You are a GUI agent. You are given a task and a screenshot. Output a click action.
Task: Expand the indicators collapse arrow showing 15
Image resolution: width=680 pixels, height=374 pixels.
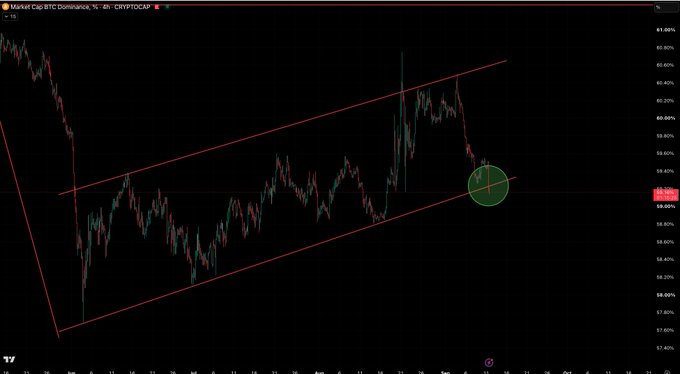tap(10, 16)
